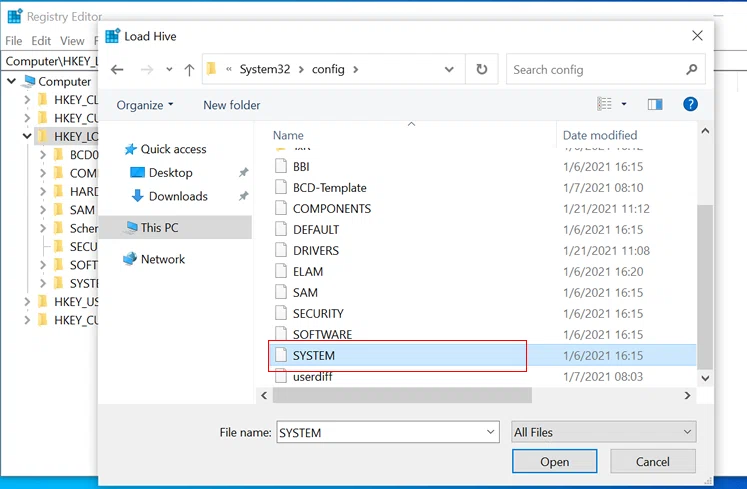Viewport: 747px width, 489px height.
Task: Click the vertical scrollbar thumb
Action: point(705,287)
